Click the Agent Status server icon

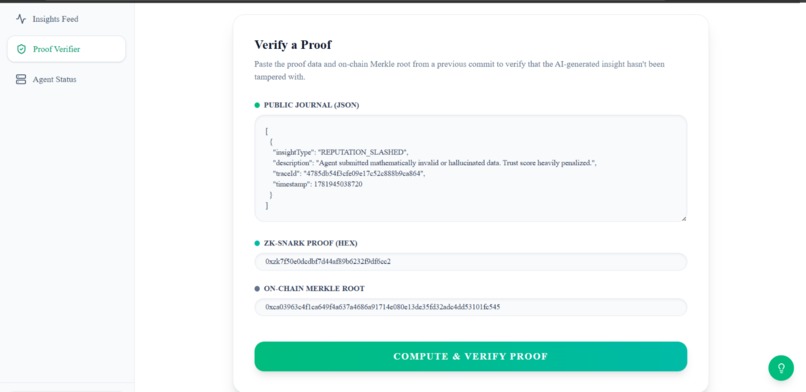(21, 79)
